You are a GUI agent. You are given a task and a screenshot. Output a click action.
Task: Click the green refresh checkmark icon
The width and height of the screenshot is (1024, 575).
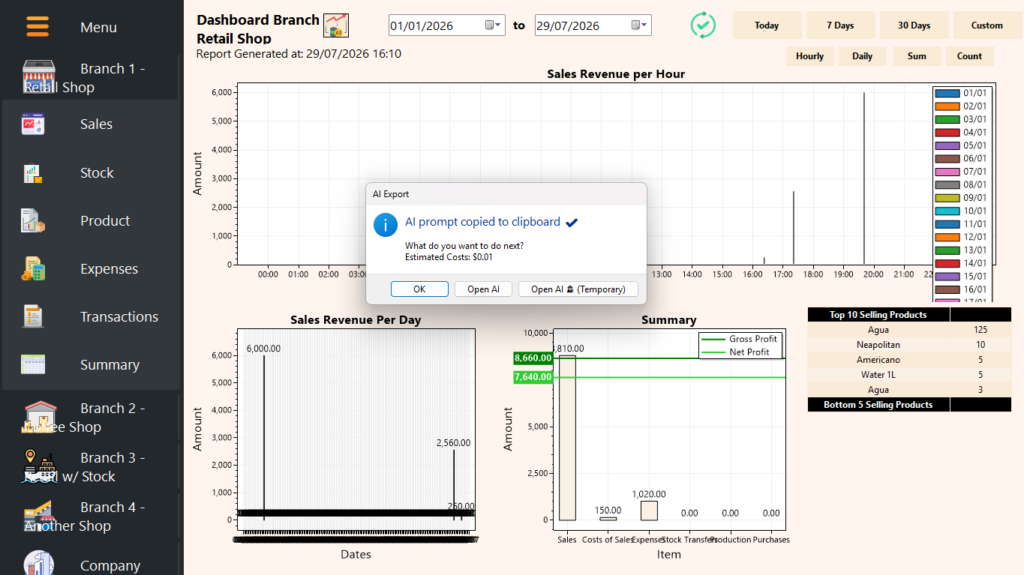point(703,25)
